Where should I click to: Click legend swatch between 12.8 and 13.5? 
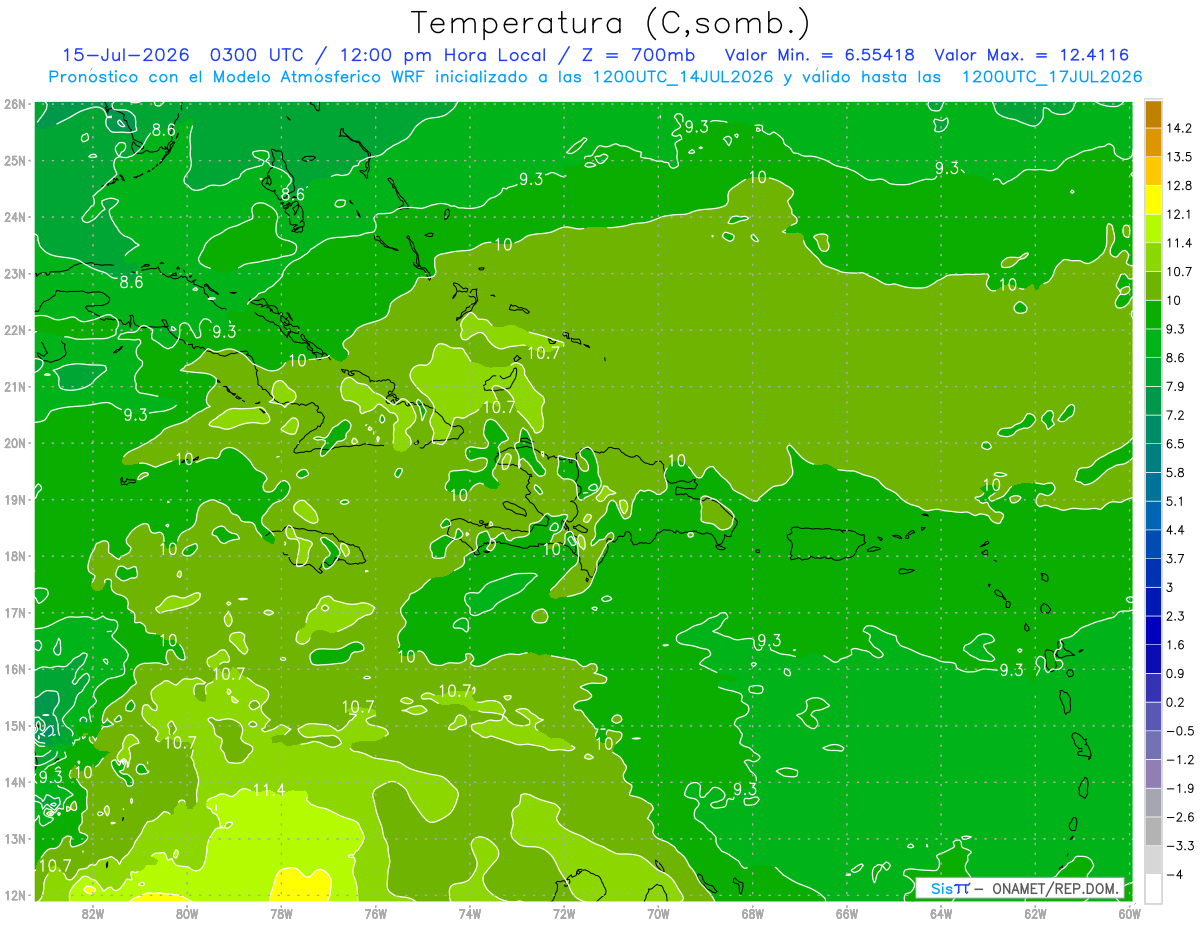point(1153,170)
